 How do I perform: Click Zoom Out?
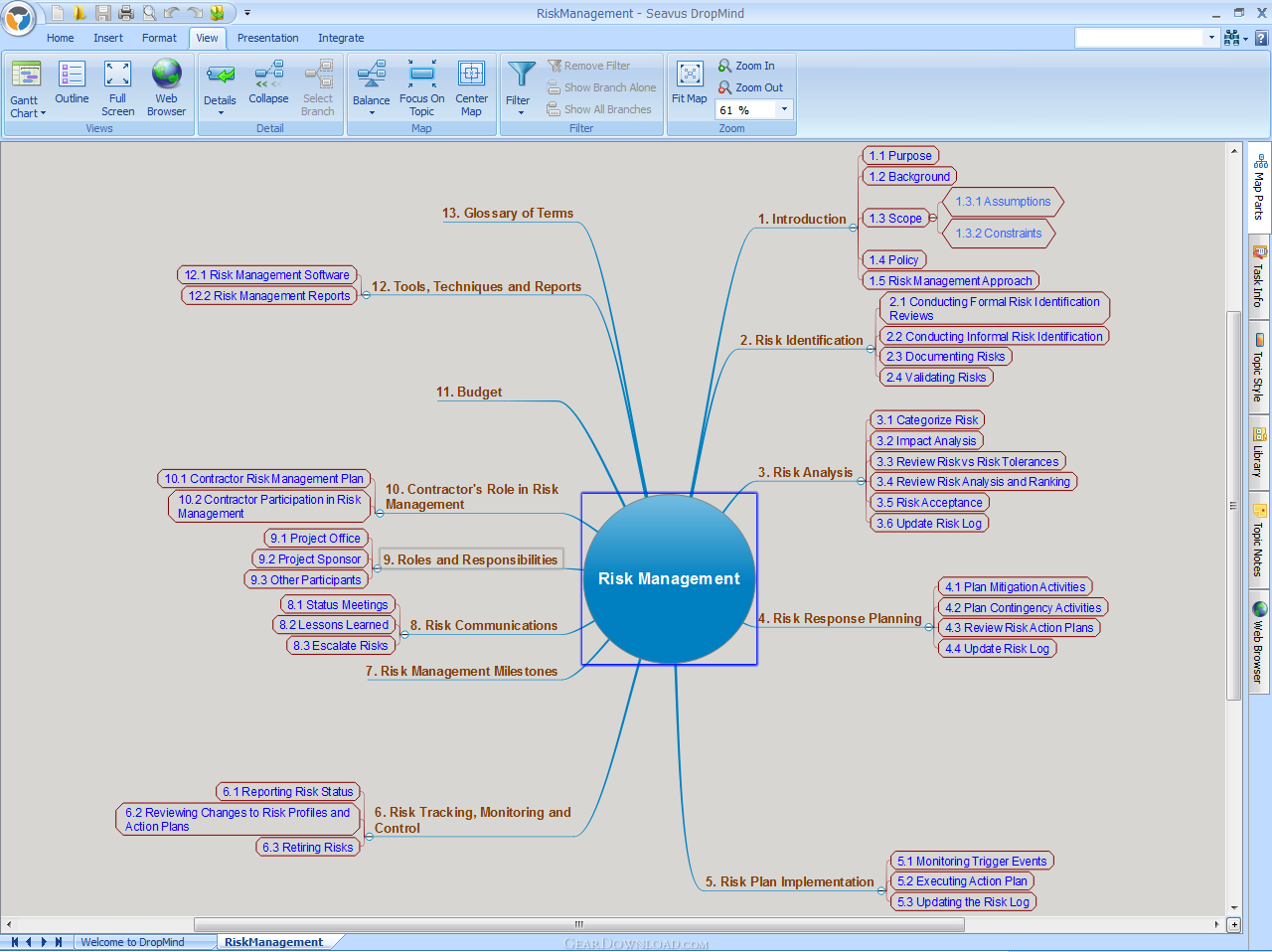click(750, 87)
